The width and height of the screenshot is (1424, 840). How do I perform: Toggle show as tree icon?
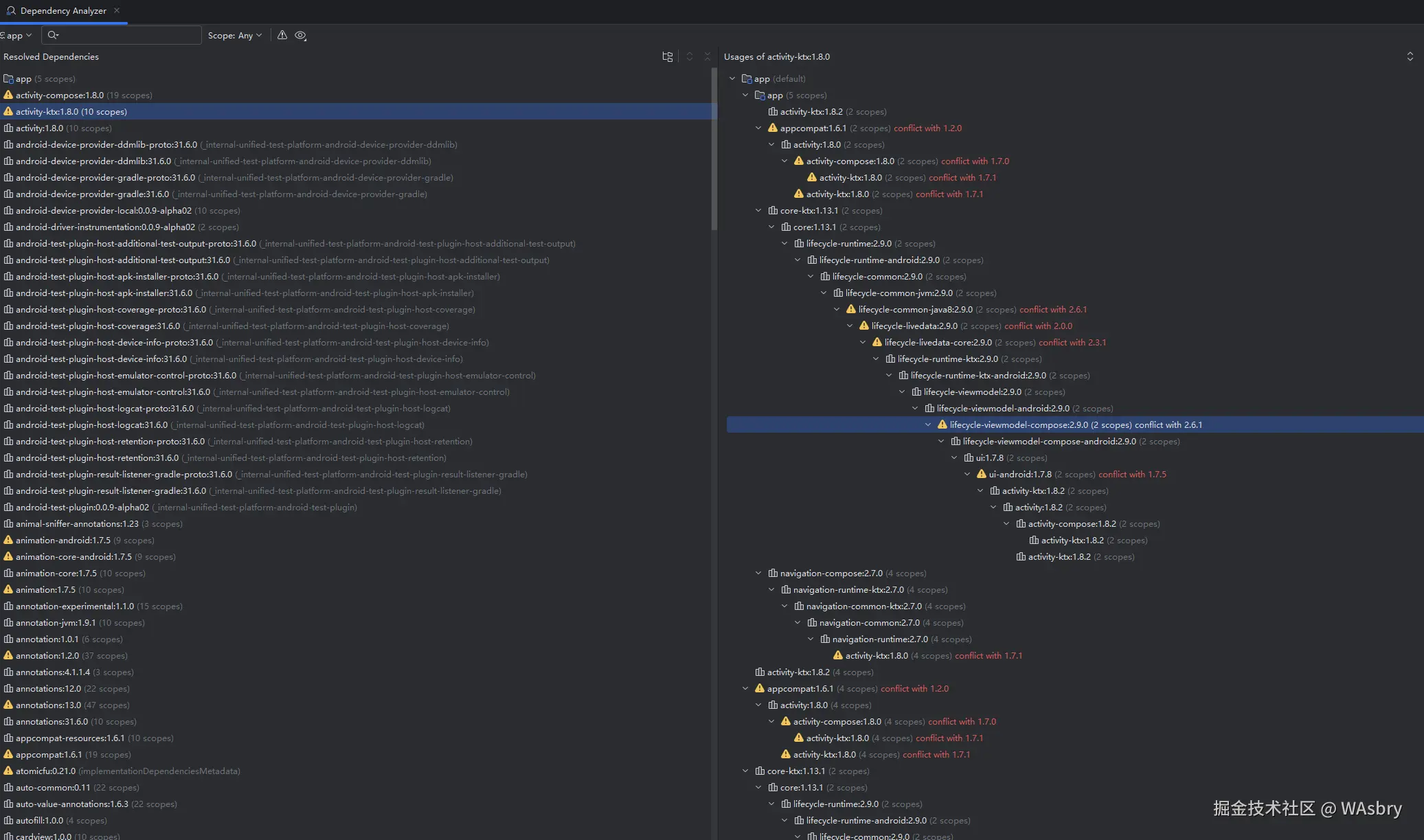pos(667,56)
